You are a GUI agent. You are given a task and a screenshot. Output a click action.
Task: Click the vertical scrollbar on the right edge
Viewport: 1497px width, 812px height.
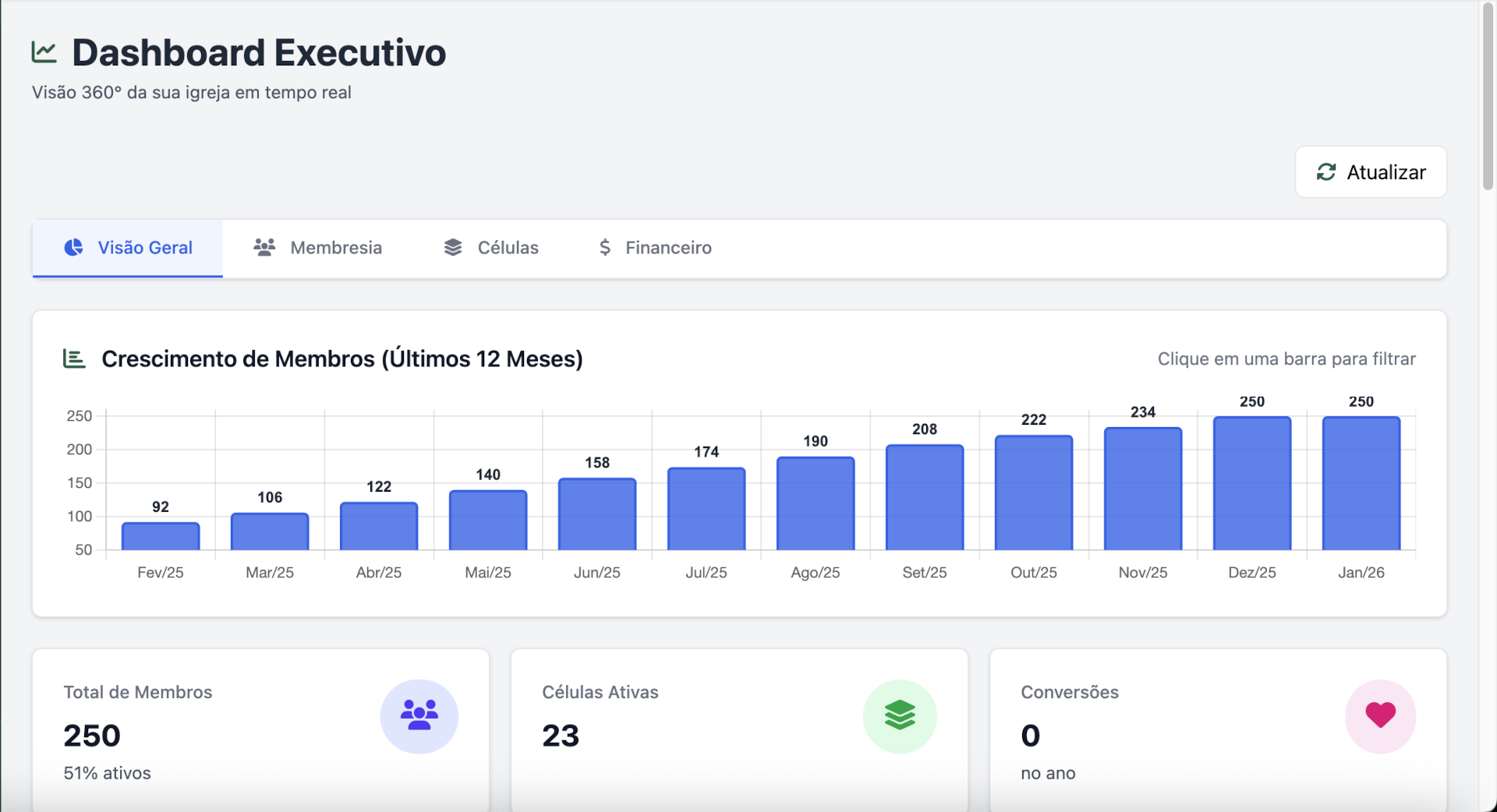1489,94
